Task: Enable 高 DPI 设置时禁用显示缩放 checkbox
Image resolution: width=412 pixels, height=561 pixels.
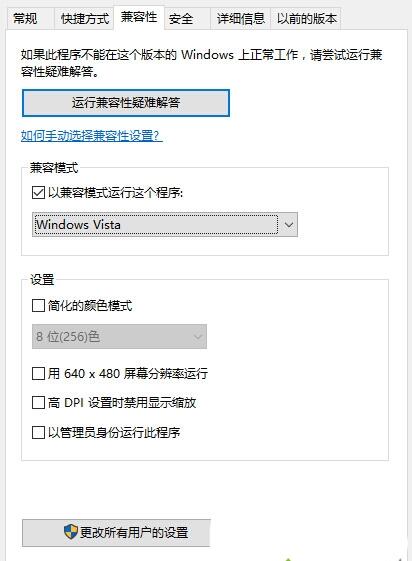Action: point(38,403)
